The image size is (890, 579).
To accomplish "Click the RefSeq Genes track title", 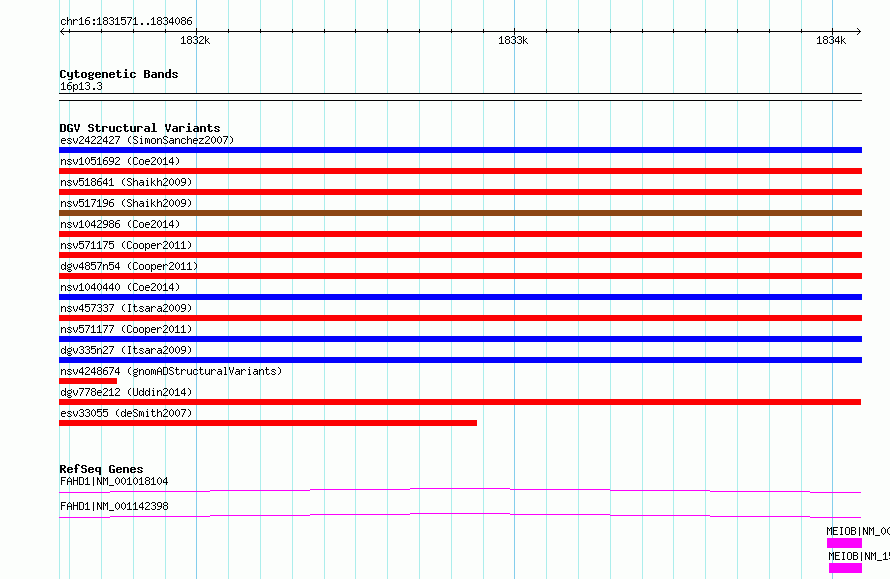I will click(101, 469).
